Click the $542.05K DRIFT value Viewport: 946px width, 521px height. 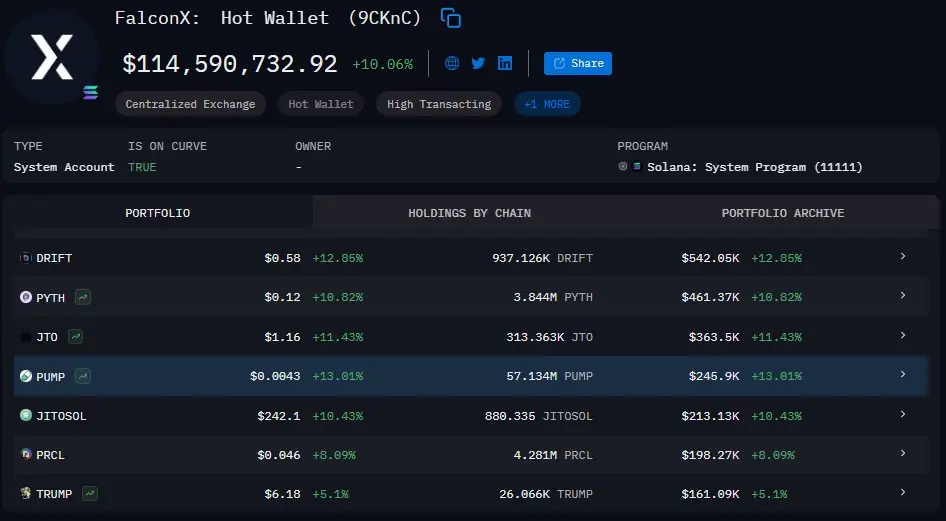point(710,258)
